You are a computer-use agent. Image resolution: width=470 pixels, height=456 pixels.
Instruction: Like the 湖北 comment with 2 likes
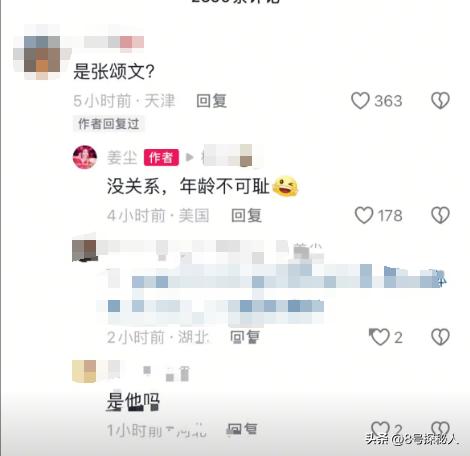(379, 337)
